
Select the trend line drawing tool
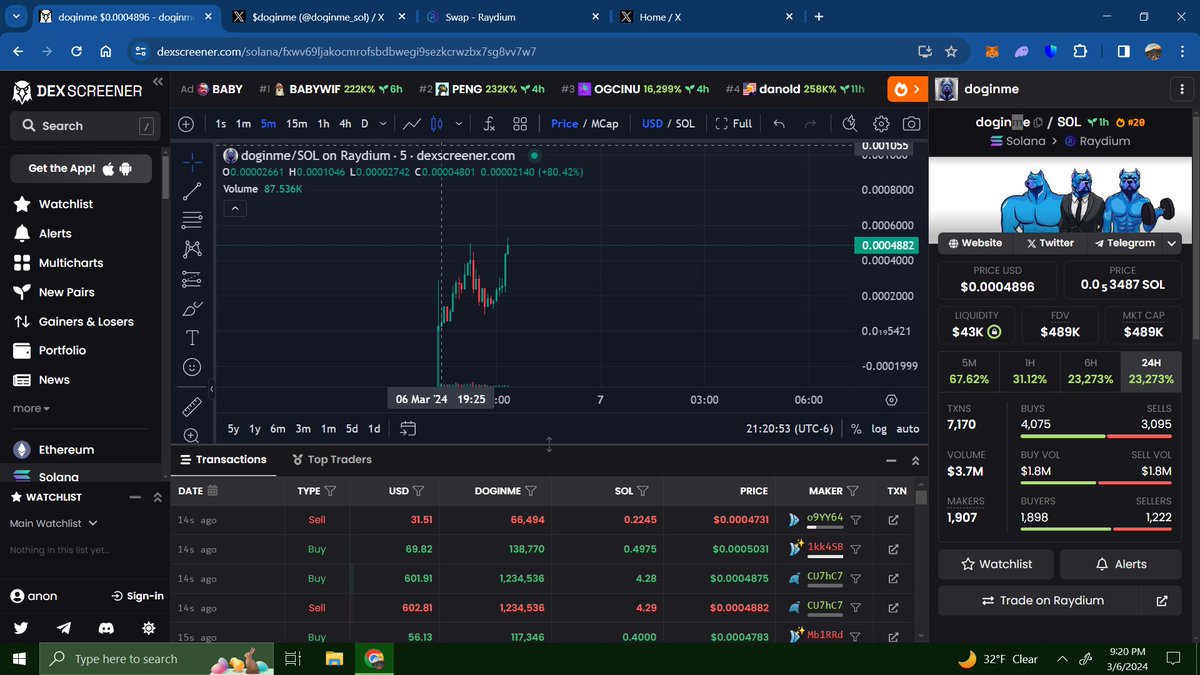click(x=192, y=191)
